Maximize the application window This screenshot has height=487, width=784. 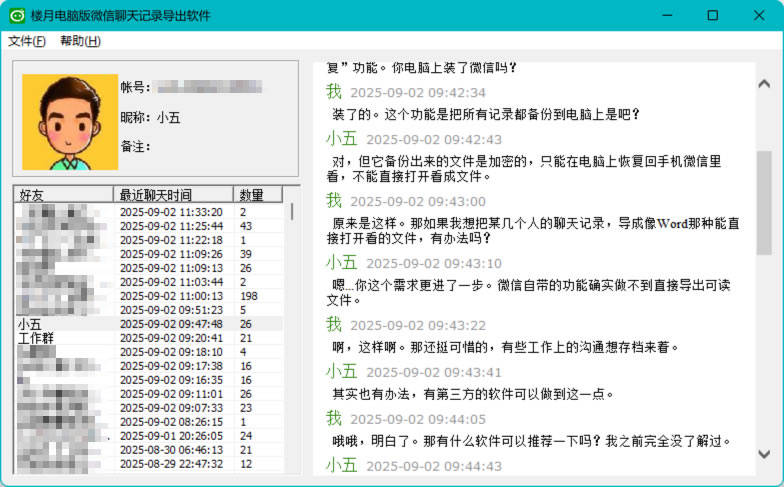712,15
